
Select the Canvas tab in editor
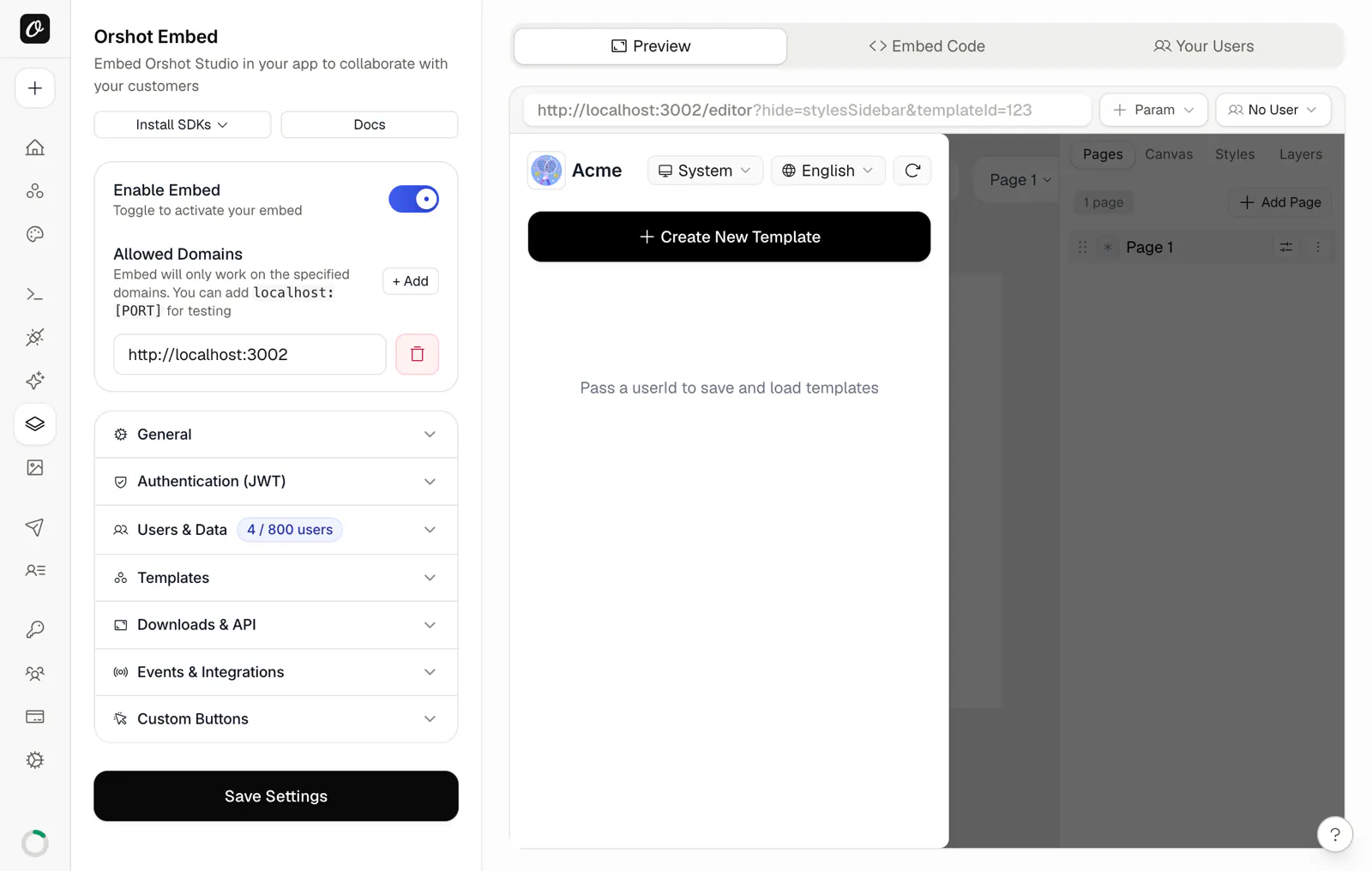(1169, 154)
